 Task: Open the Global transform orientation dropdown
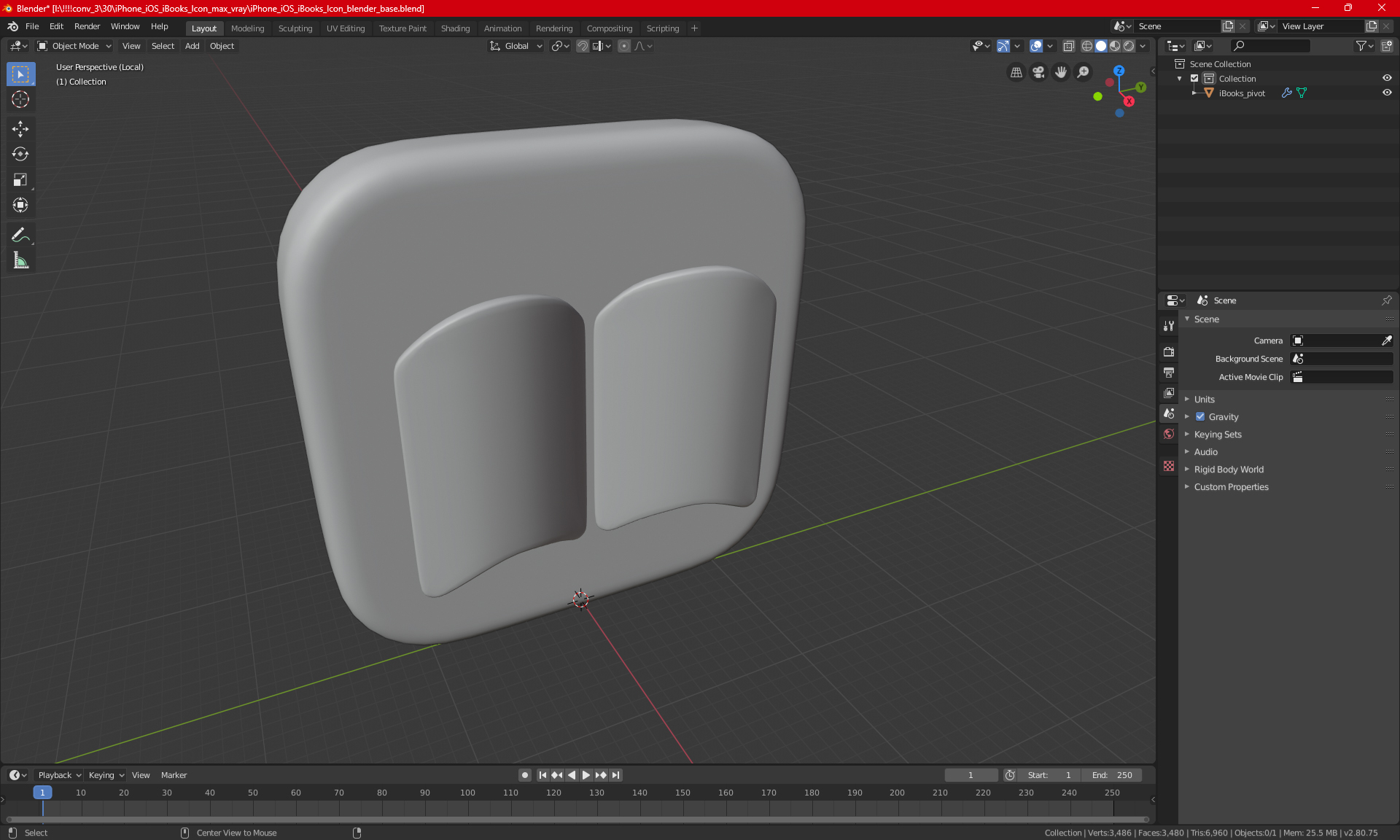(516, 46)
